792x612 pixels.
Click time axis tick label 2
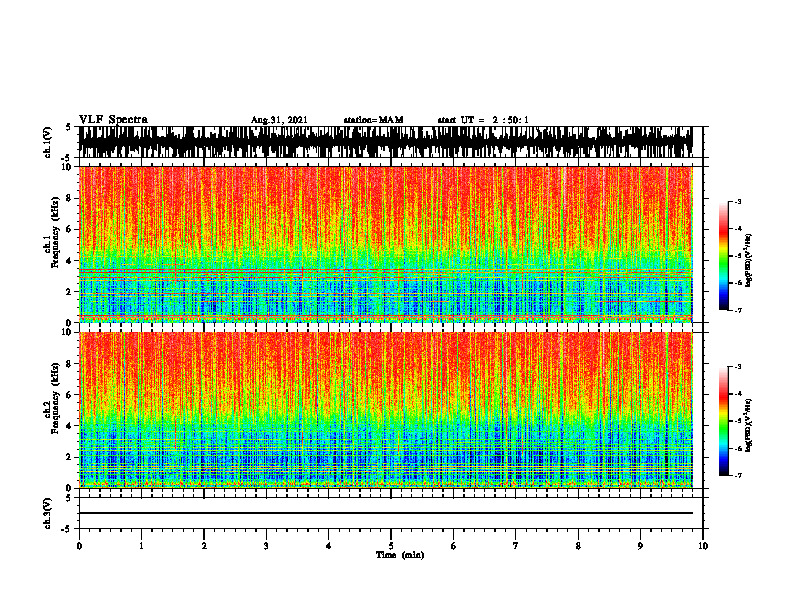(204, 546)
